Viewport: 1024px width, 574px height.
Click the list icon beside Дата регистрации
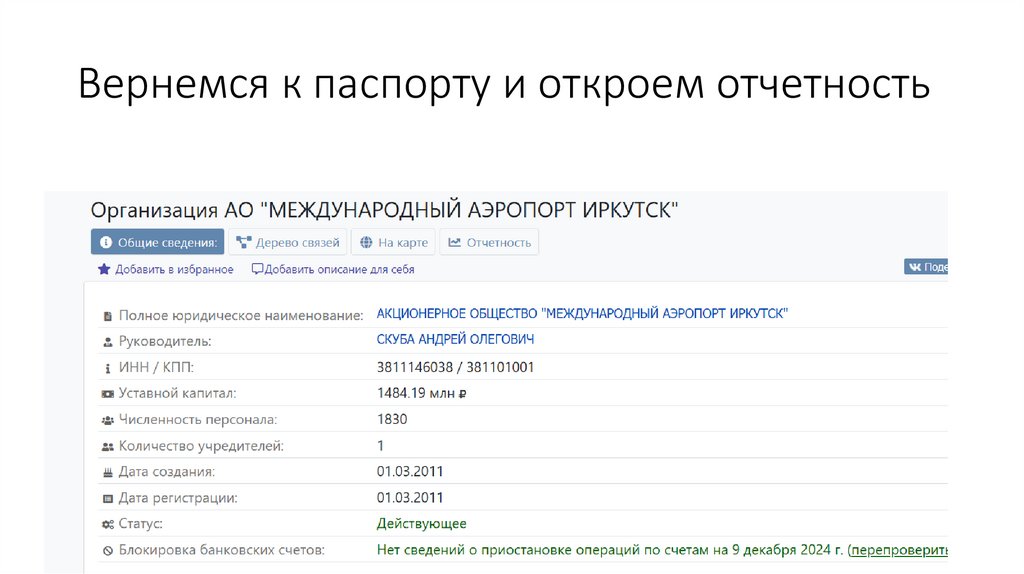pos(108,499)
